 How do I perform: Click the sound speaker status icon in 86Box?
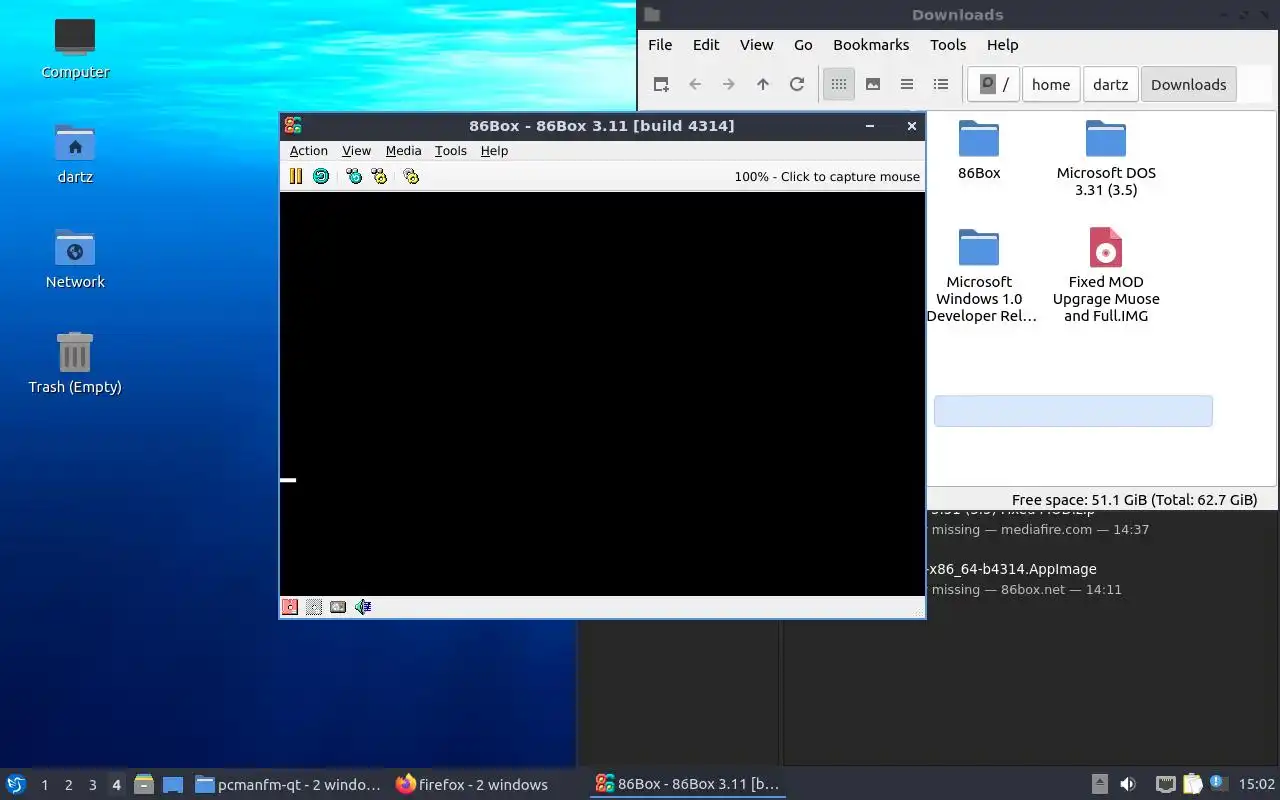(363, 606)
